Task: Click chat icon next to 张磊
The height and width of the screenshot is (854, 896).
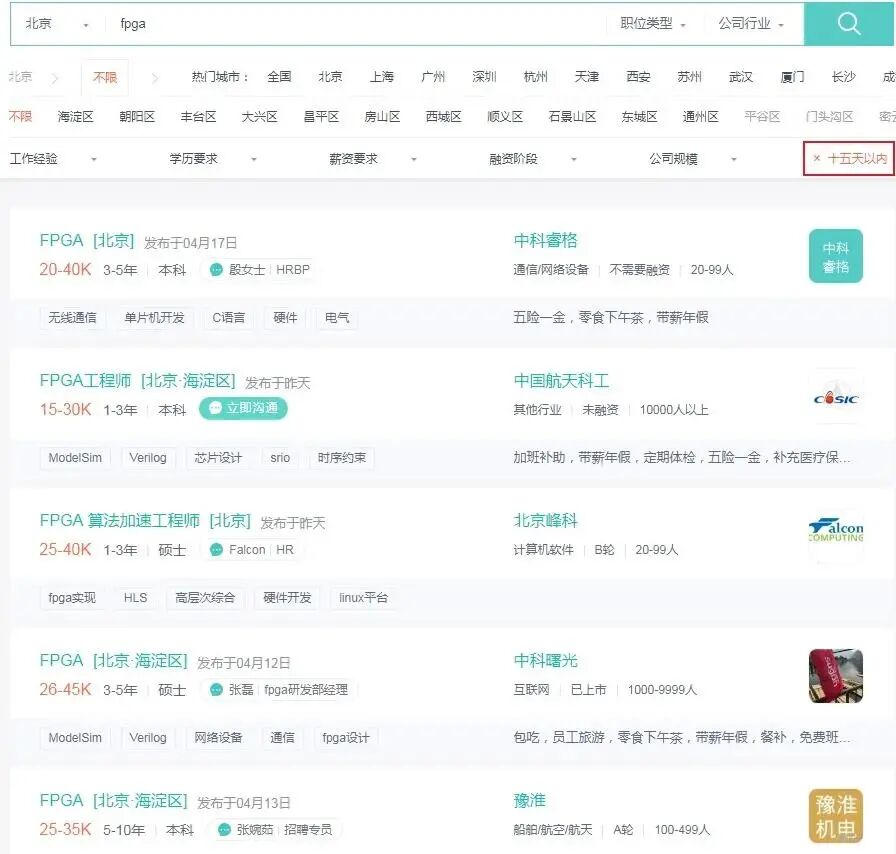Action: click(x=216, y=689)
